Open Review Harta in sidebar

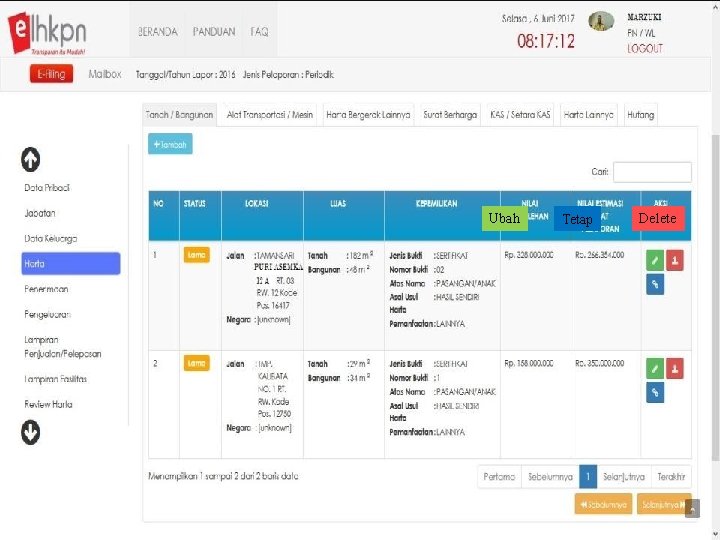[x=48, y=405]
